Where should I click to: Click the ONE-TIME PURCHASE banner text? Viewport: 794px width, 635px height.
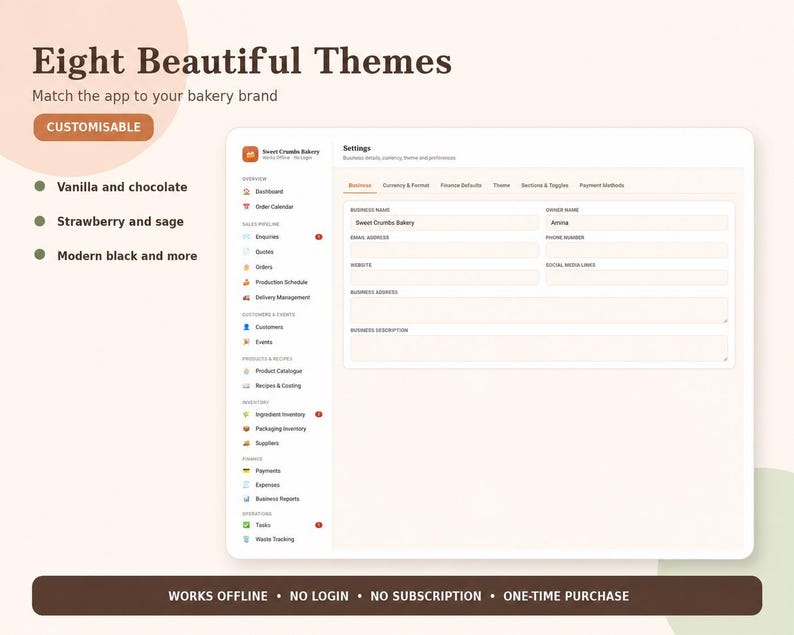[x=566, y=596]
